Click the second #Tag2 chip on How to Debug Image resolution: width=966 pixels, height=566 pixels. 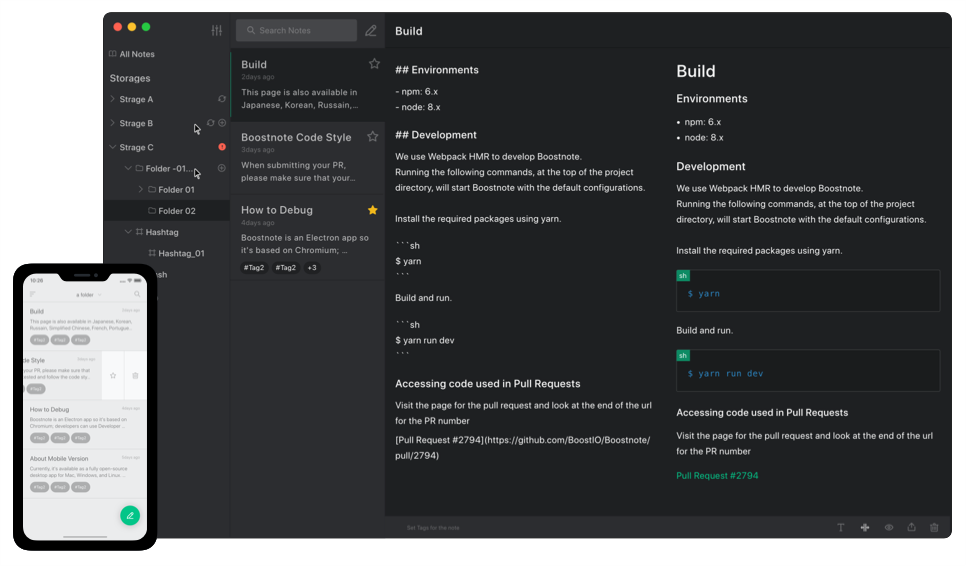click(286, 268)
